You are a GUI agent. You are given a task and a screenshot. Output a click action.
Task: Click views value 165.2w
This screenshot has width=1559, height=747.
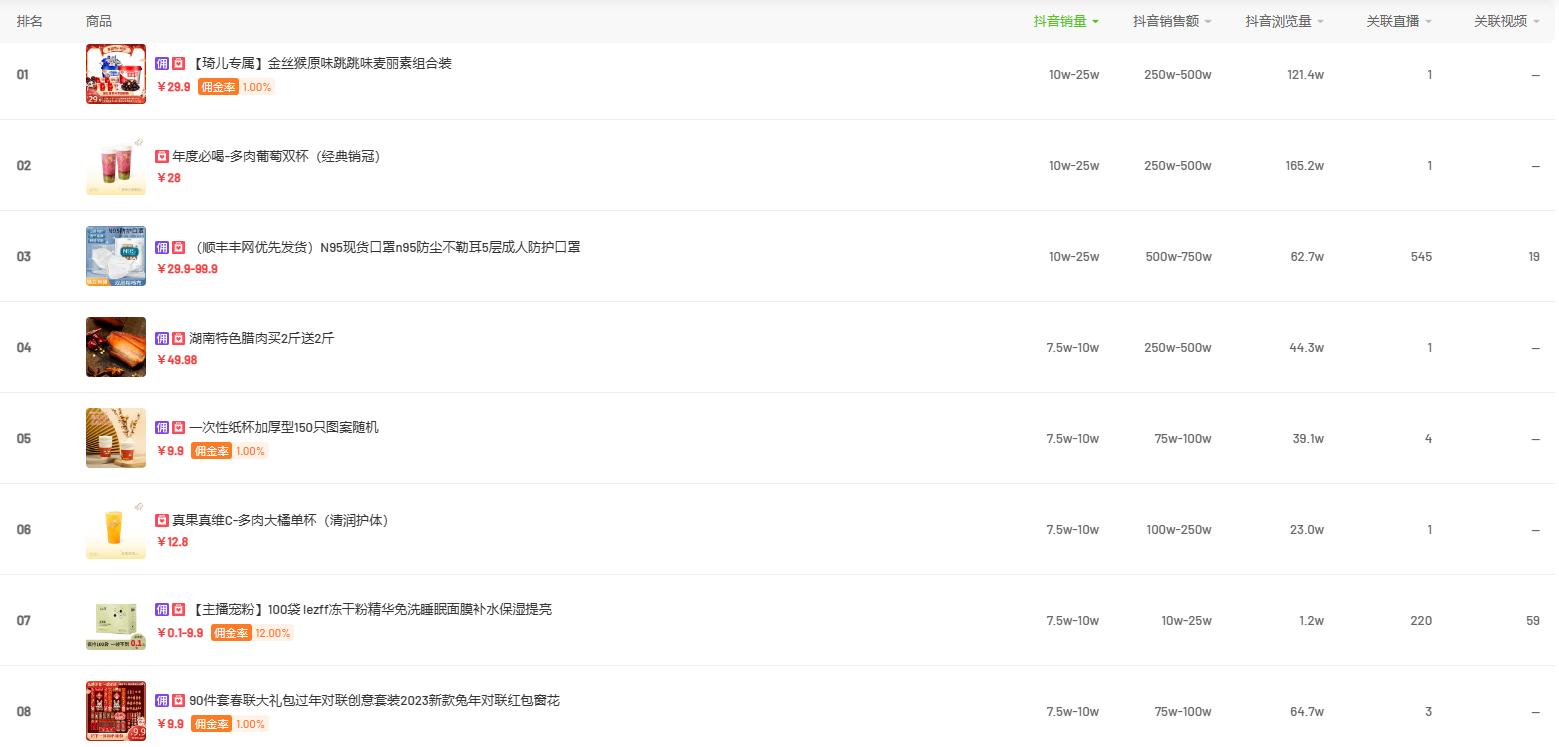click(1305, 166)
